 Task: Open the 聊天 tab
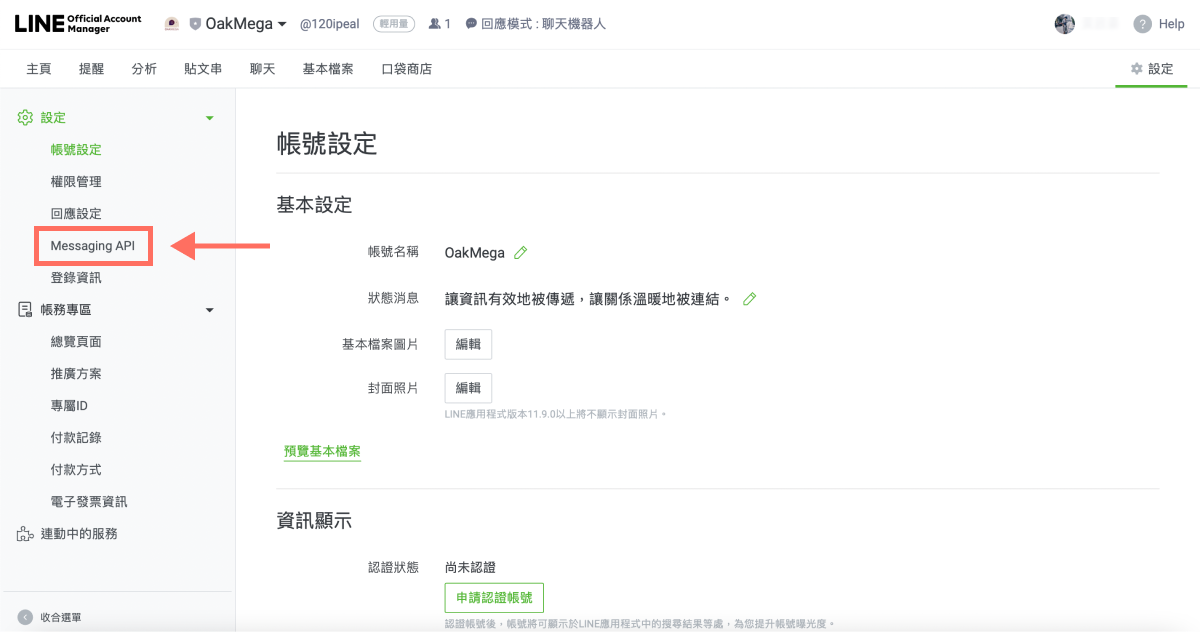point(262,69)
